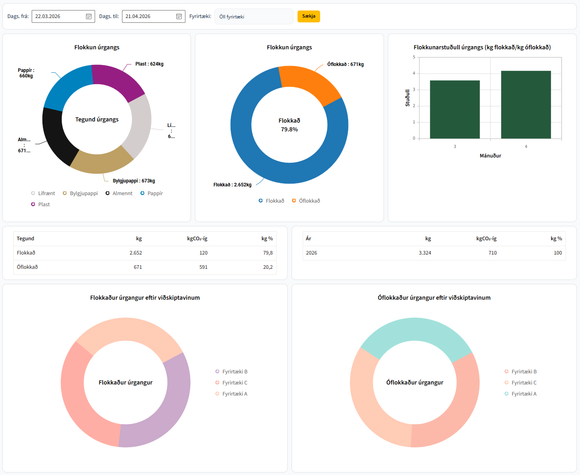Click the month 3 bar in sorting ratio chart
The width and height of the screenshot is (580, 475).
tap(455, 110)
